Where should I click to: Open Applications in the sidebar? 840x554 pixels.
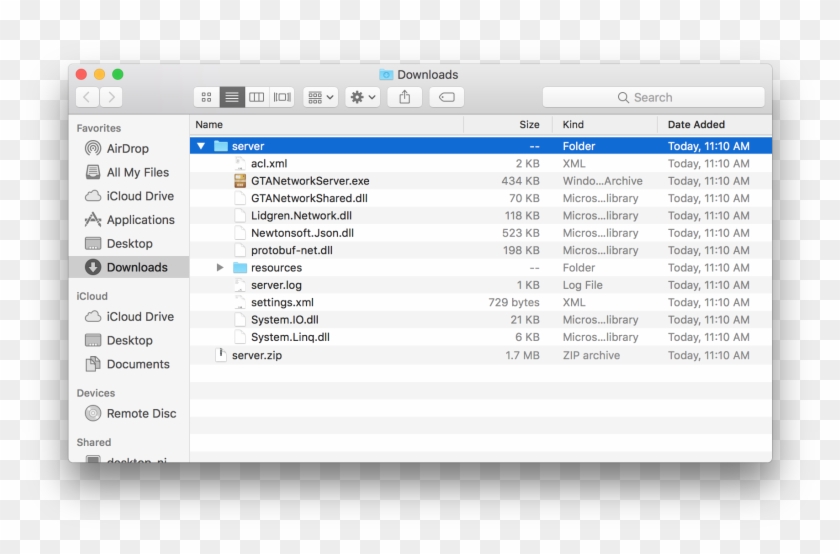(x=129, y=220)
